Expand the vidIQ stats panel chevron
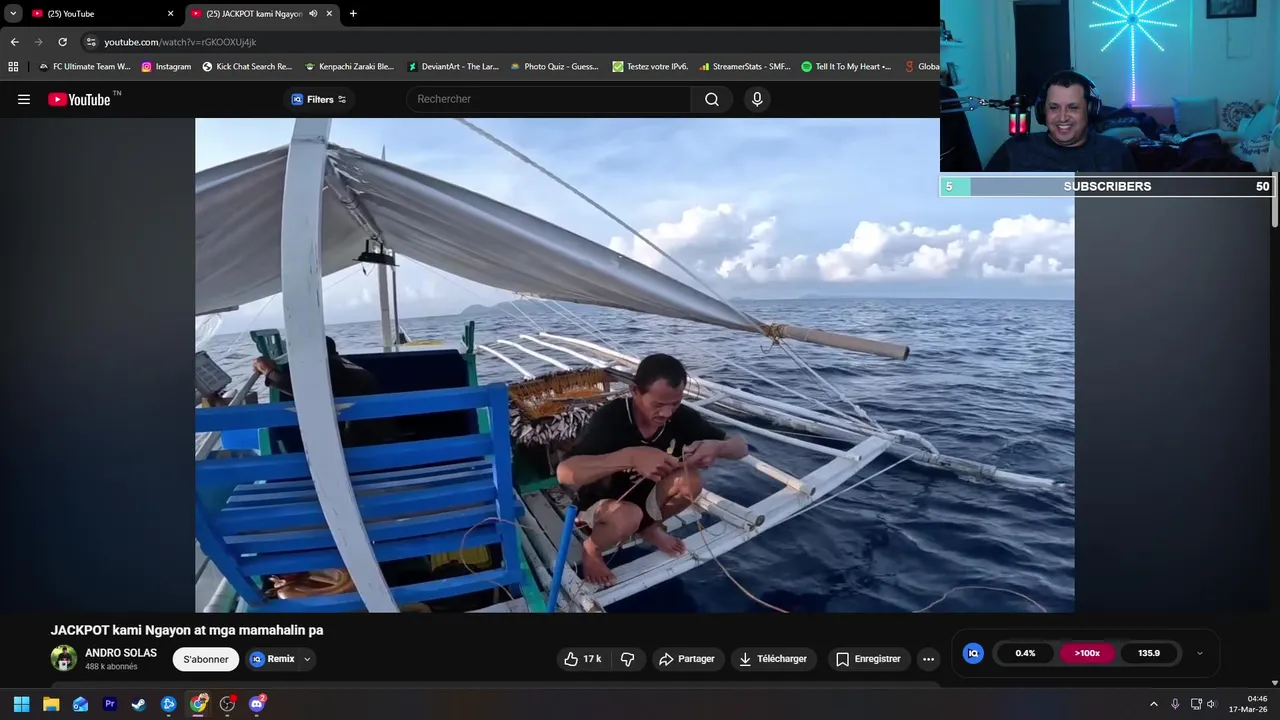1280x720 pixels. tap(1199, 653)
